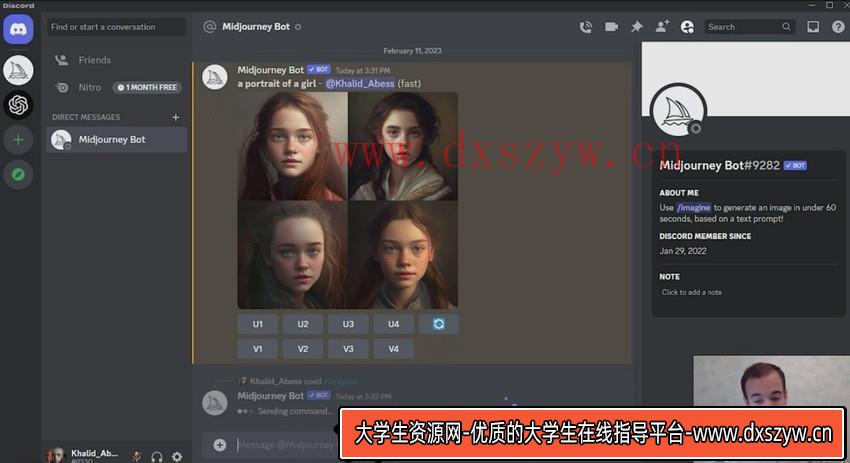This screenshot has width=850, height=463.
Task: Upscale image with U3 button
Action: coord(348,324)
